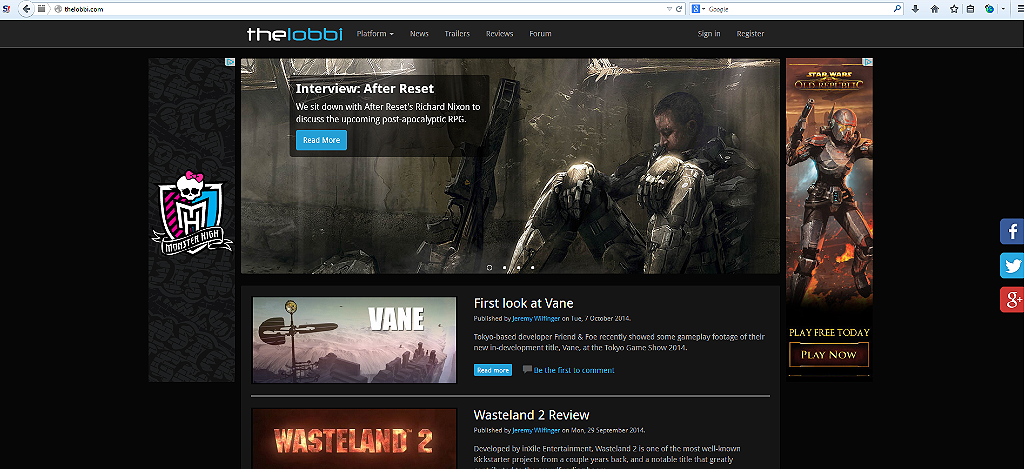Click the AdChoices icon on Star Wars ad
The image size is (1024, 469).
pyautogui.click(x=868, y=62)
